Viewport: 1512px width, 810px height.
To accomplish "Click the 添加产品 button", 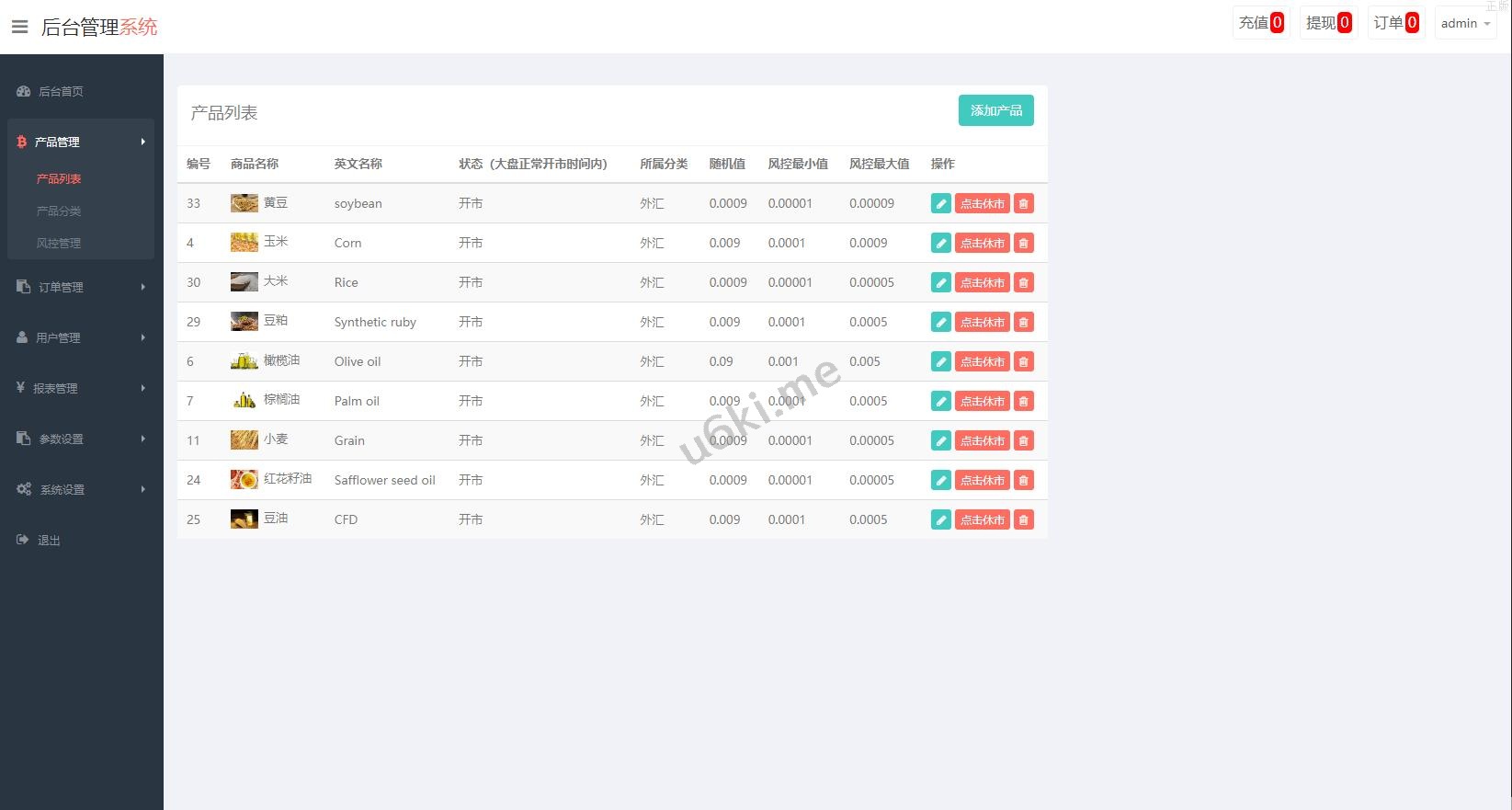I will tap(995, 110).
